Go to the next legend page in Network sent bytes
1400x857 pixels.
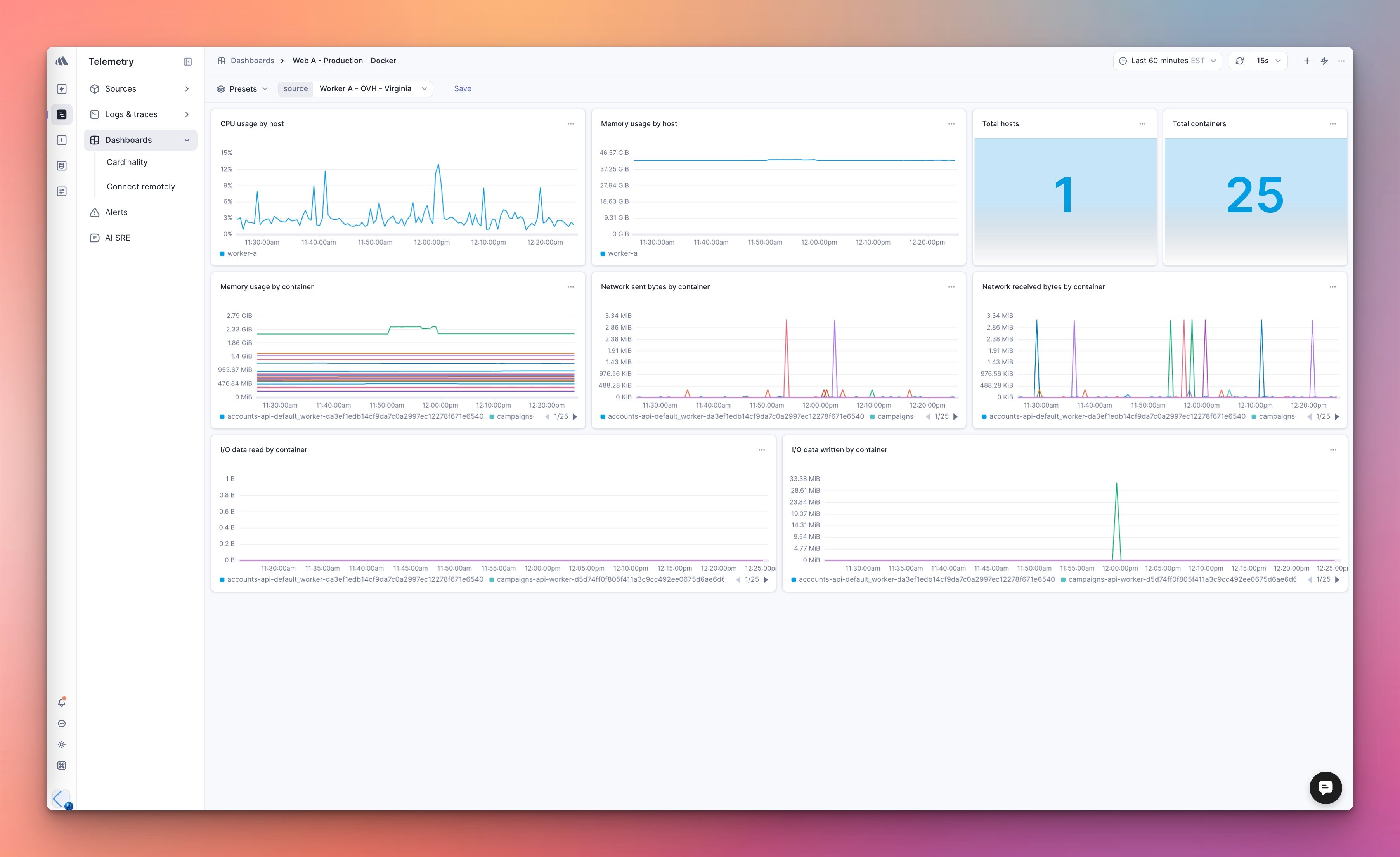click(956, 416)
